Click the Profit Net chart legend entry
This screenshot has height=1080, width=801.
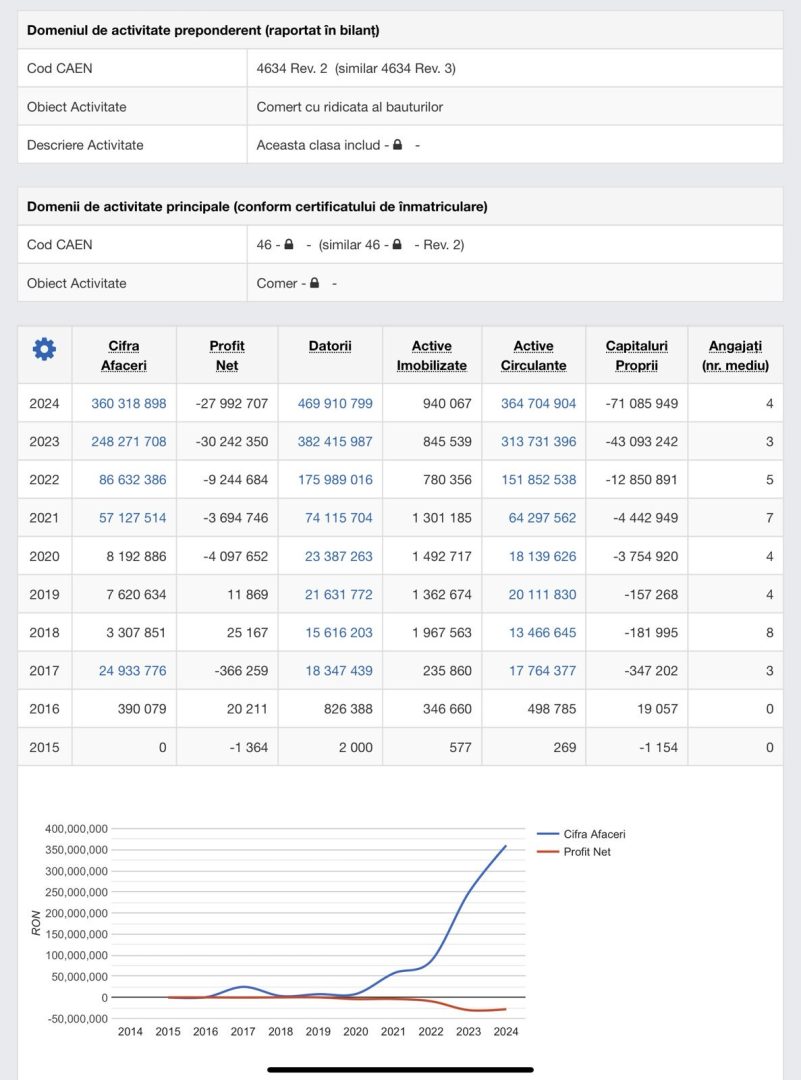coord(574,852)
